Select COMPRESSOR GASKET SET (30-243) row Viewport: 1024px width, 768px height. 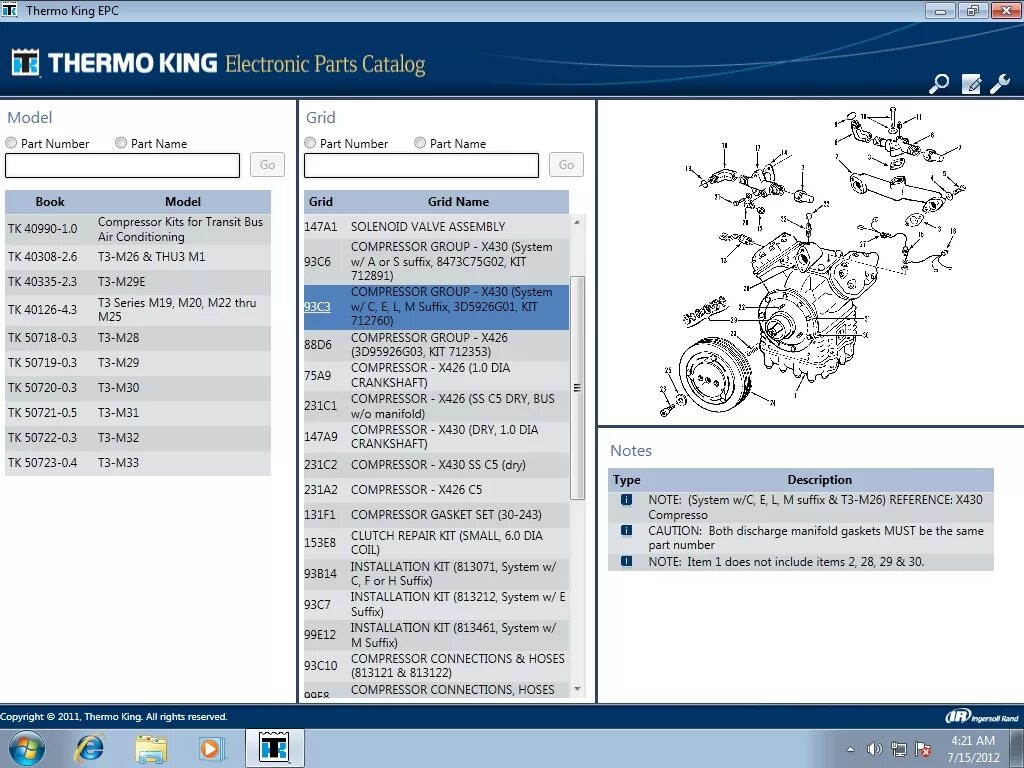(x=436, y=515)
